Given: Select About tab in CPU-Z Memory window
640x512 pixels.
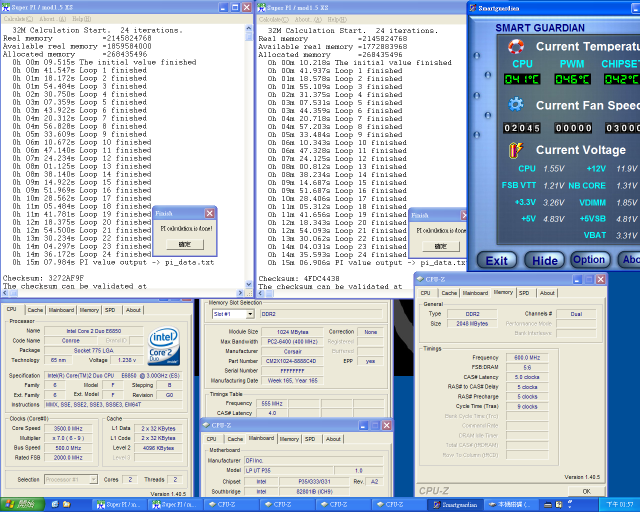Looking at the screenshot, I should point(547,293).
